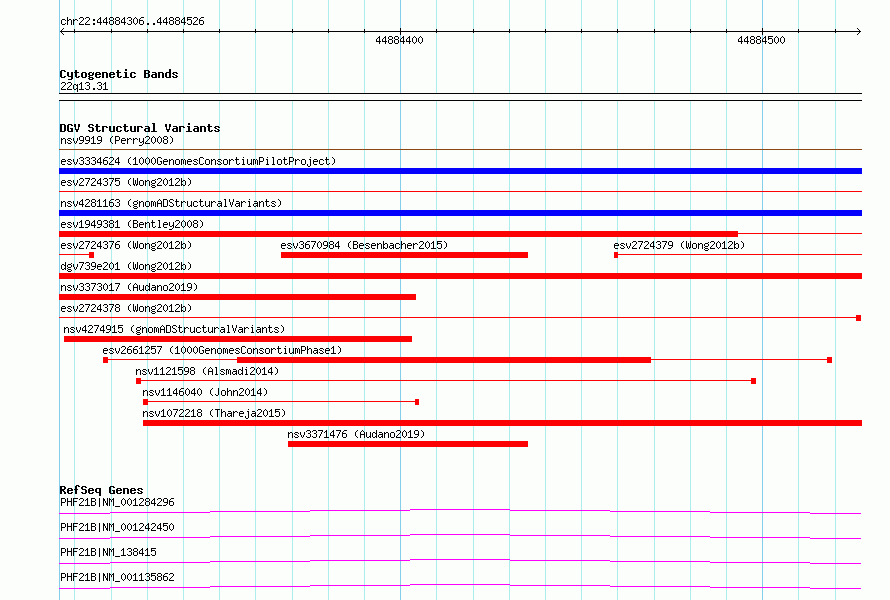
Task: Select the thick red bar of esv1949381
Action: coord(398,234)
